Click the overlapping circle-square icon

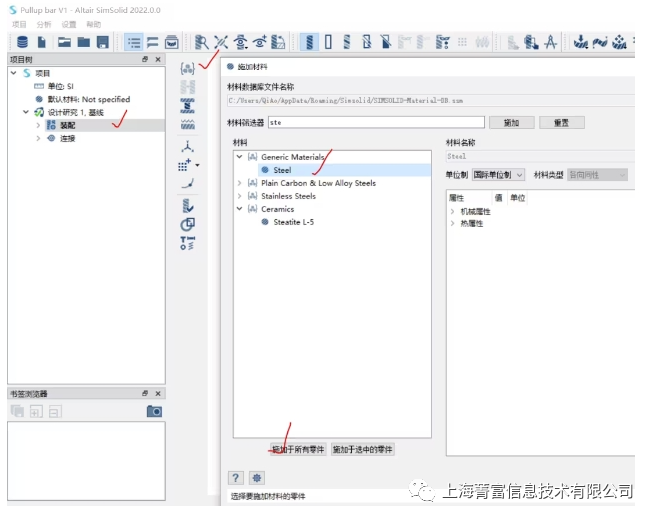tap(188, 225)
